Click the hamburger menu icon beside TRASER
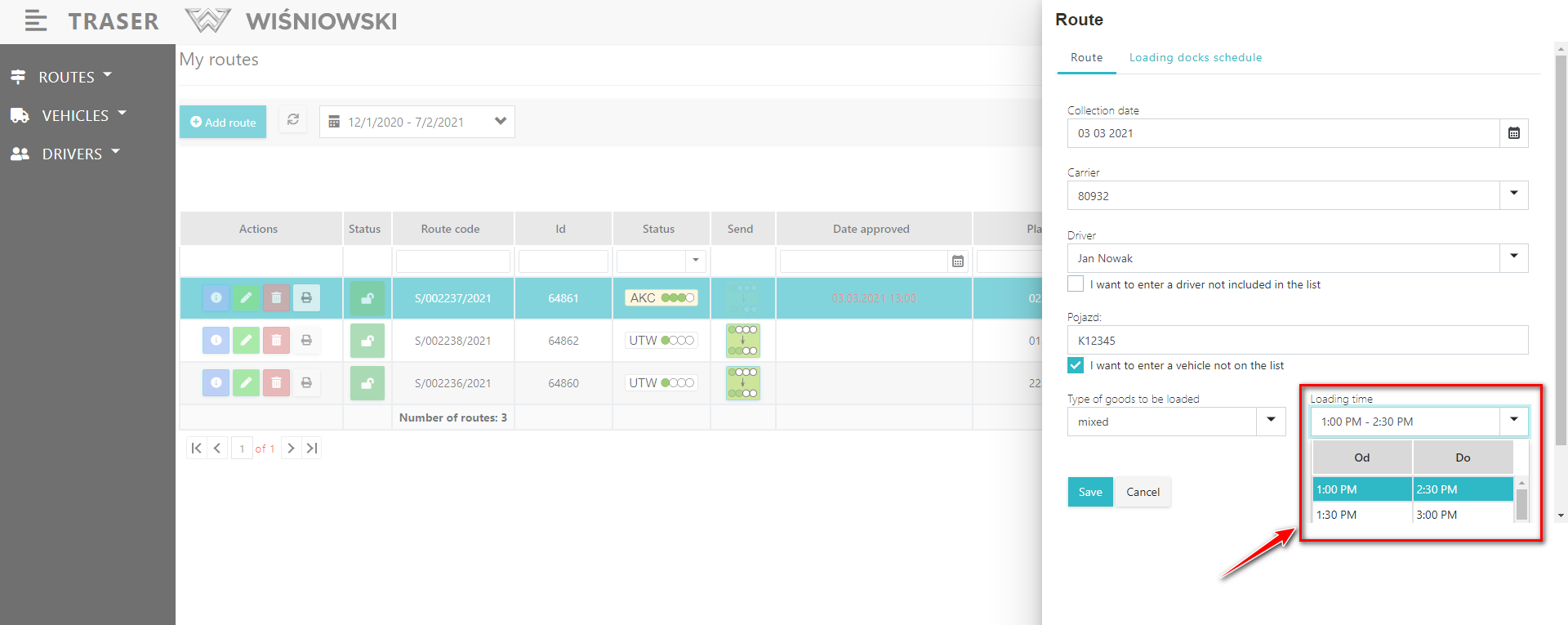This screenshot has height=625, width=1568. (x=35, y=21)
